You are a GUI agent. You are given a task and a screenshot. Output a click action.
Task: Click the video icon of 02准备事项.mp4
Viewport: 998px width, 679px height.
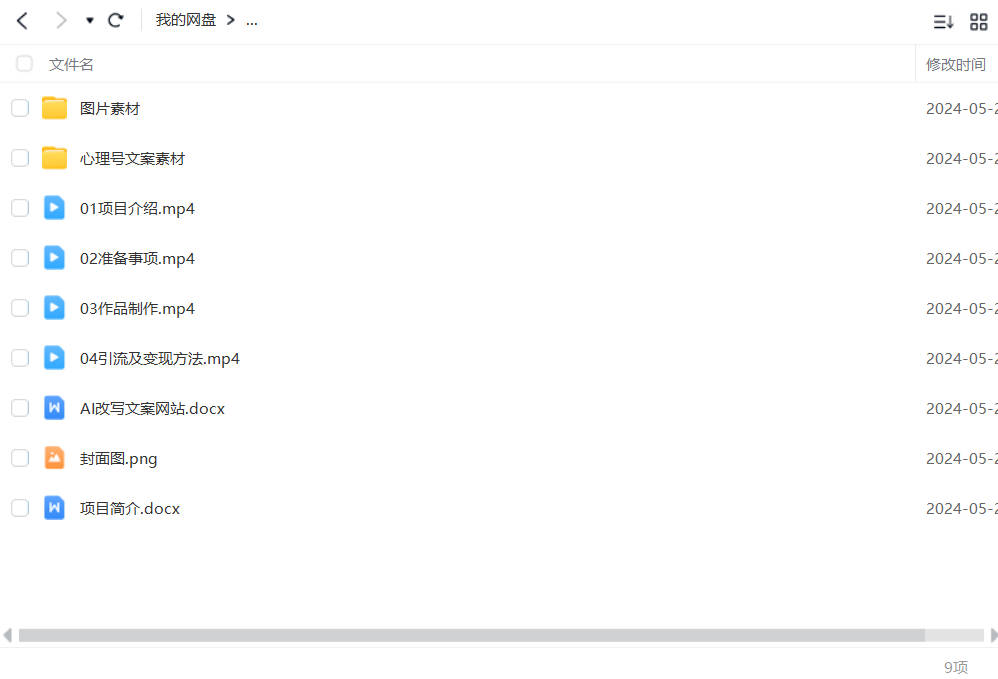coord(54,258)
